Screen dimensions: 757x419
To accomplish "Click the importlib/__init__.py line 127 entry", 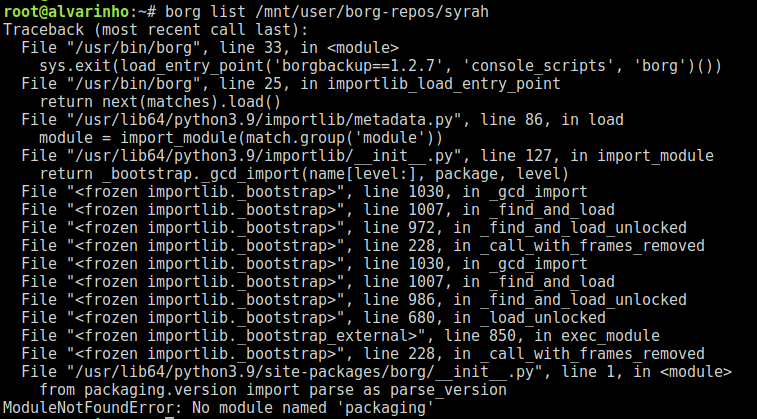I will (367, 156).
